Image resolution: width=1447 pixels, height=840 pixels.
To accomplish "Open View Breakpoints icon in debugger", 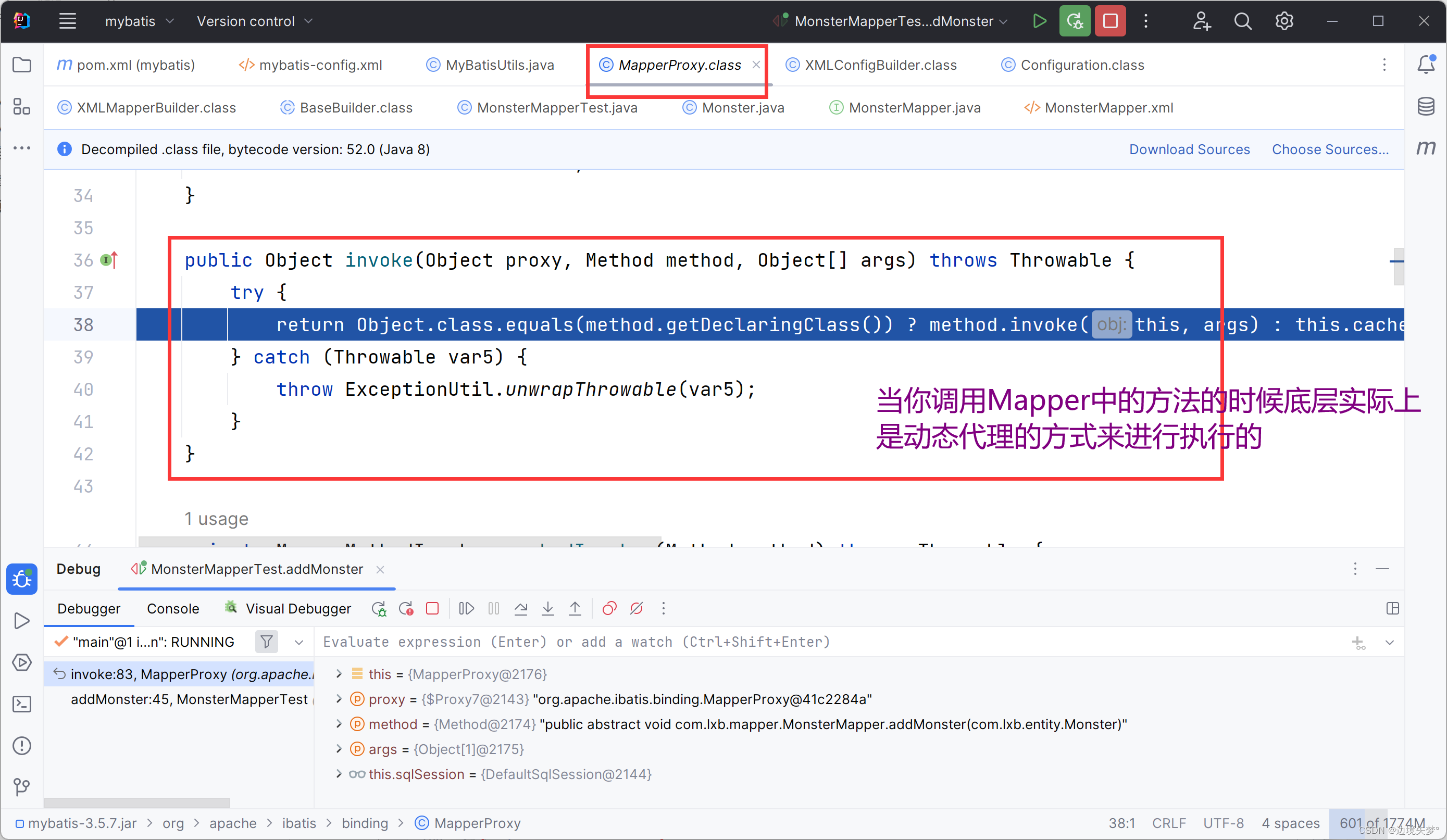I will (609, 609).
